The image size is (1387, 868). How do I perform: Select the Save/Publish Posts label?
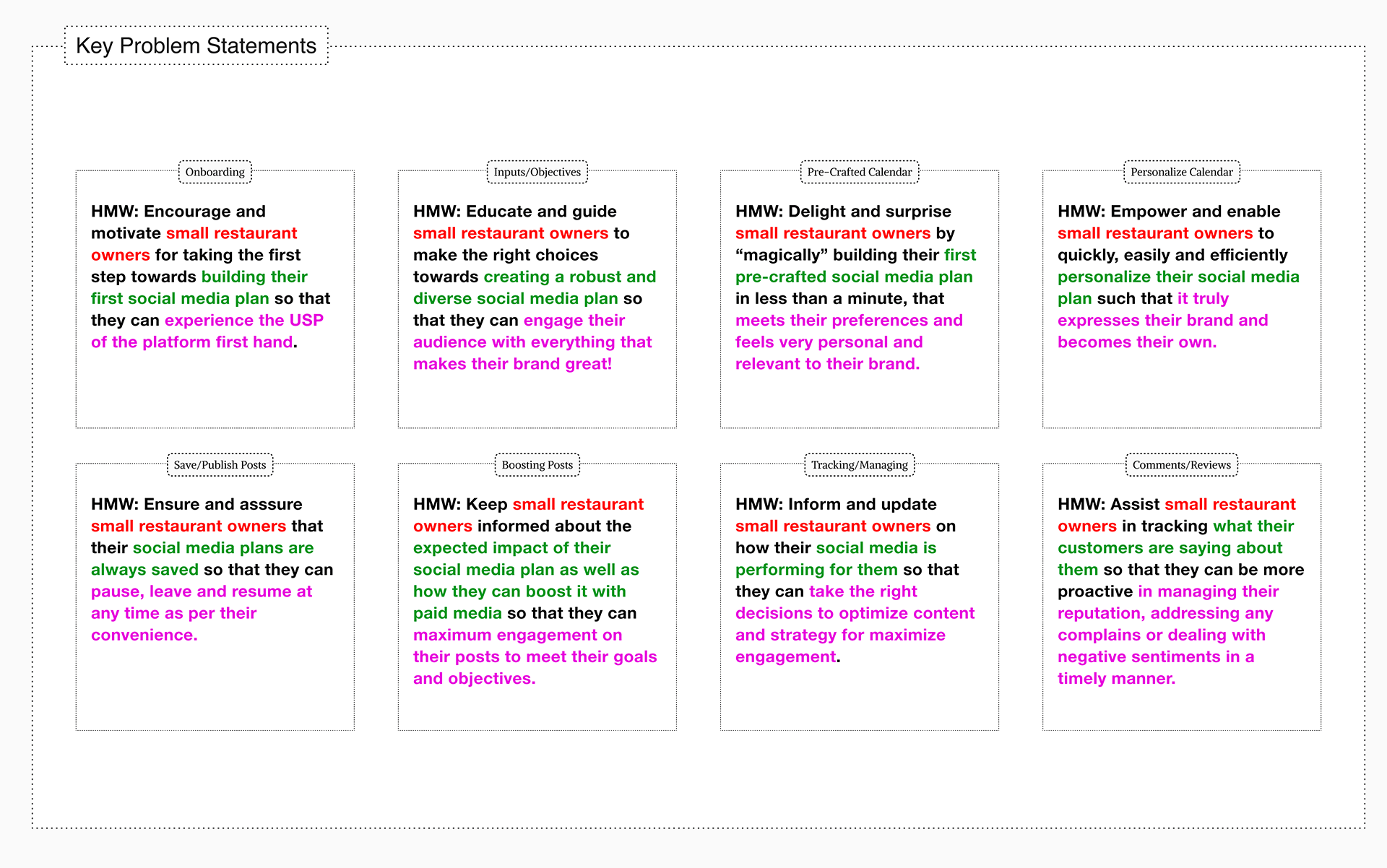(220, 465)
